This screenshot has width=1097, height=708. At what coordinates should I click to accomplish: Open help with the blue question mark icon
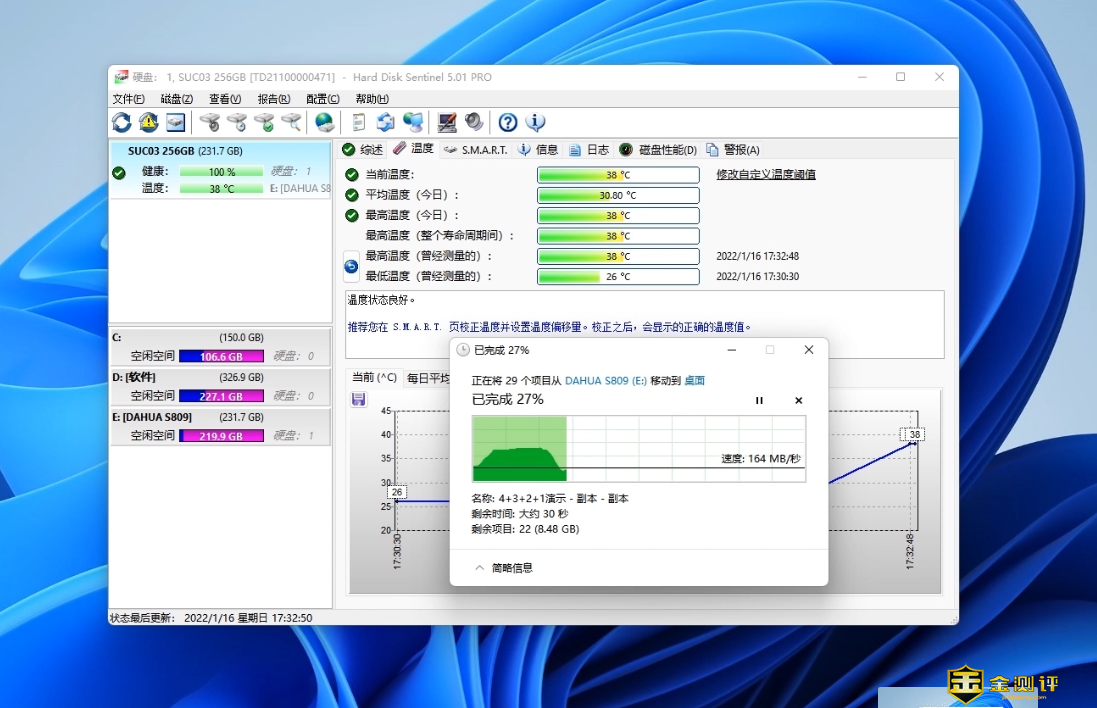click(x=508, y=122)
